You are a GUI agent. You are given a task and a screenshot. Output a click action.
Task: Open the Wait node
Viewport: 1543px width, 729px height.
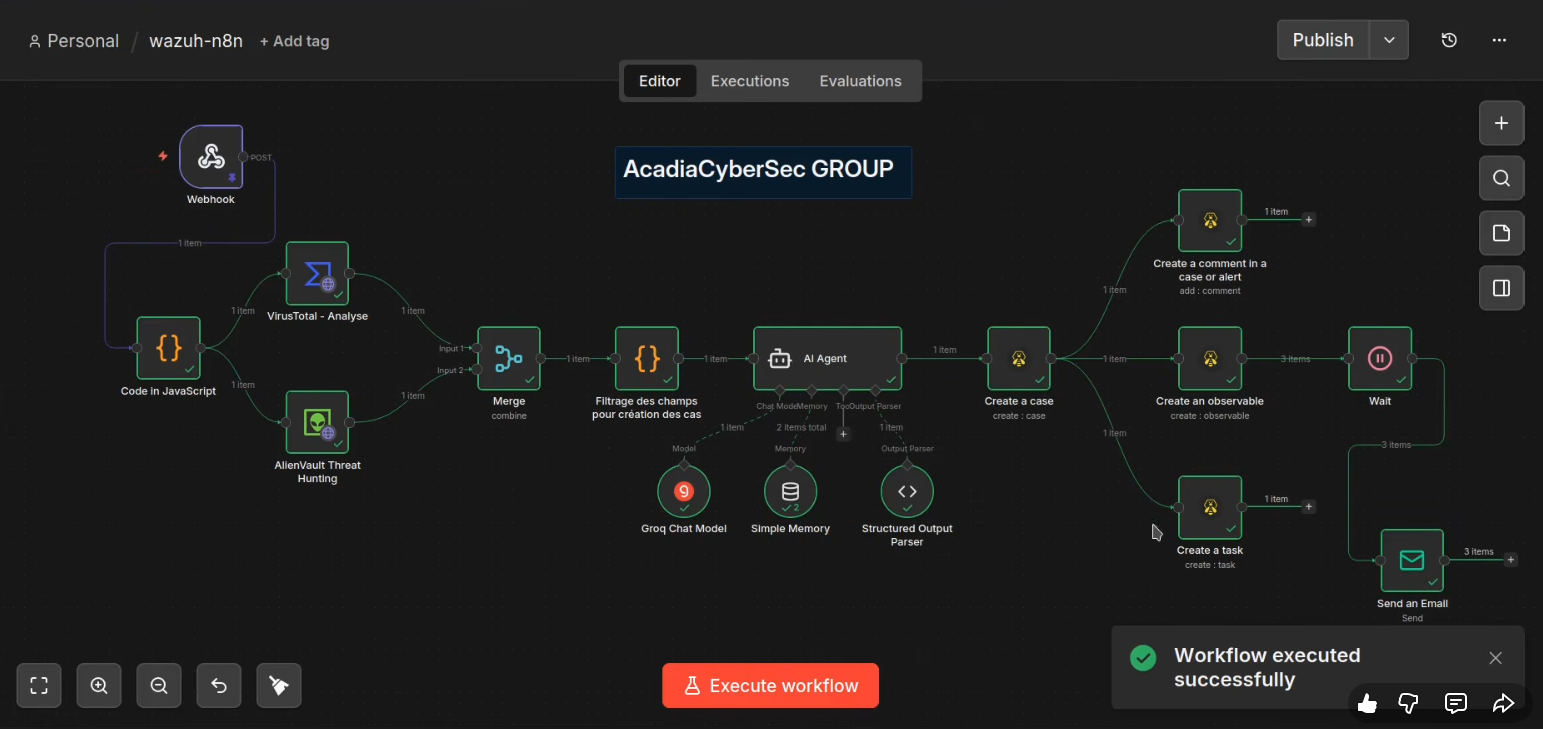click(x=1380, y=358)
